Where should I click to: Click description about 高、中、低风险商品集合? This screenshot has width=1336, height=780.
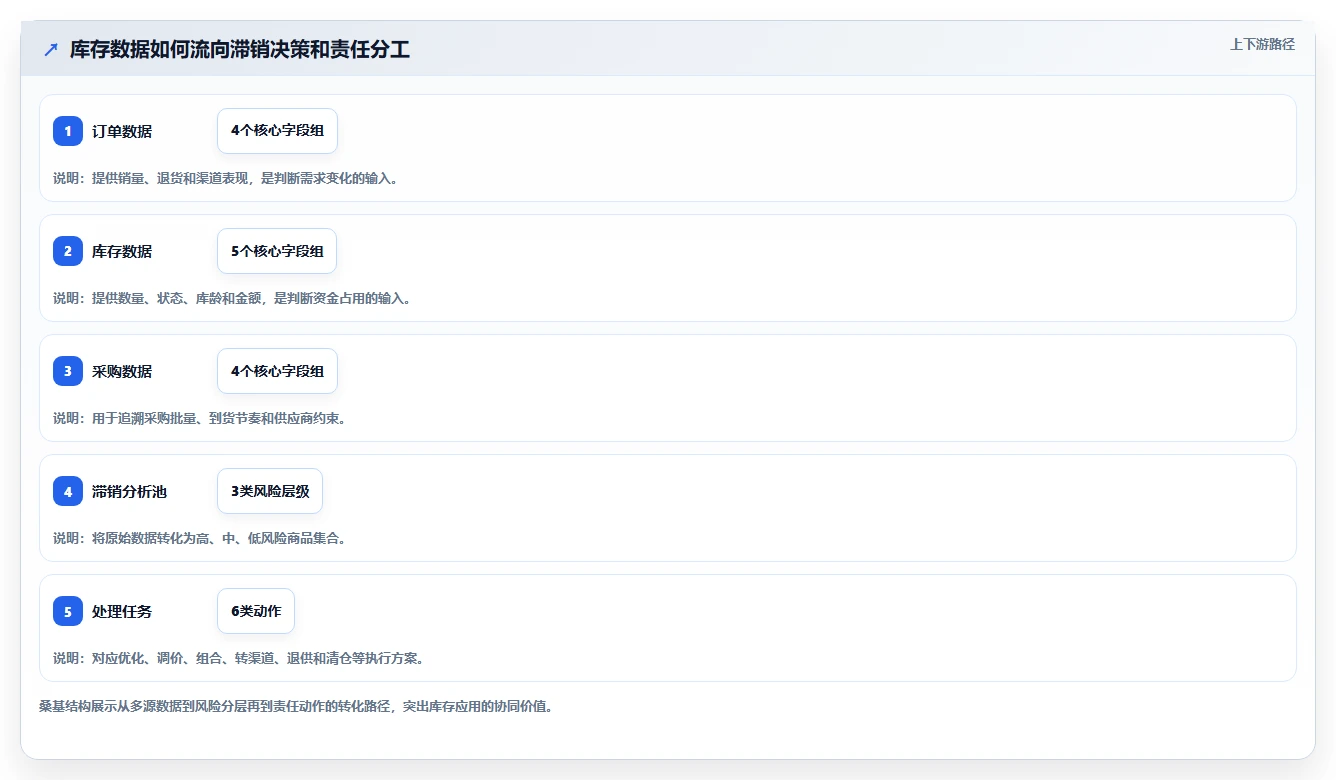199,538
